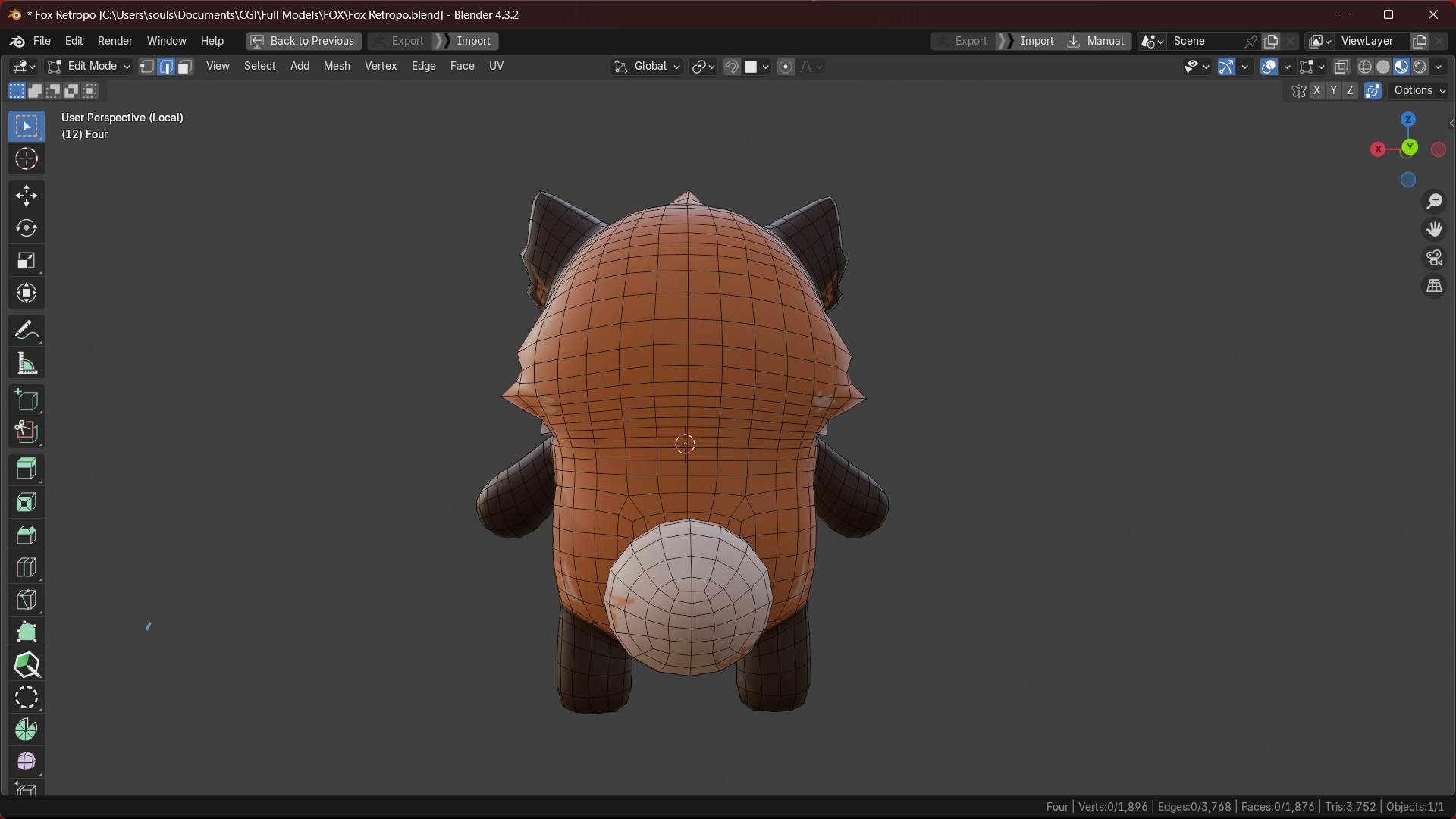This screenshot has width=1456, height=819.
Task: Choose the Loop Cut tool
Action: pyautogui.click(x=27, y=567)
